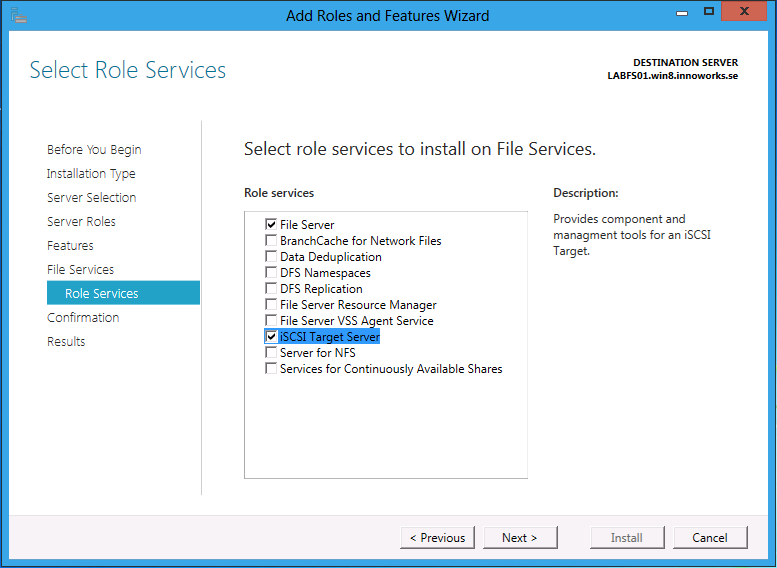
Task: Tick the DFS Namespaces checkbox
Action: 271,273
